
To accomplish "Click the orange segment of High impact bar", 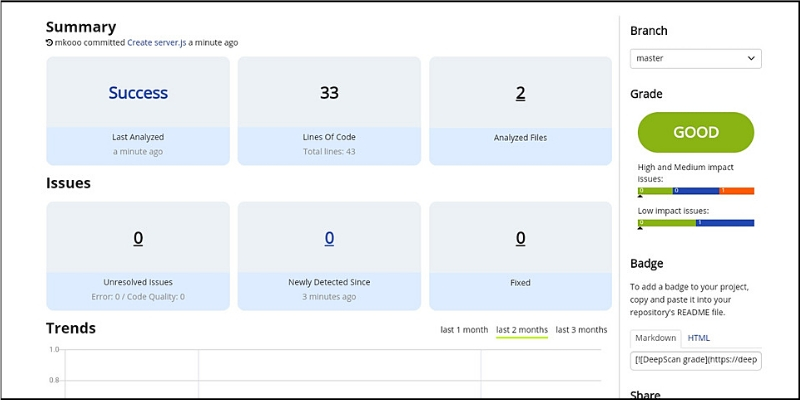I will pos(737,191).
